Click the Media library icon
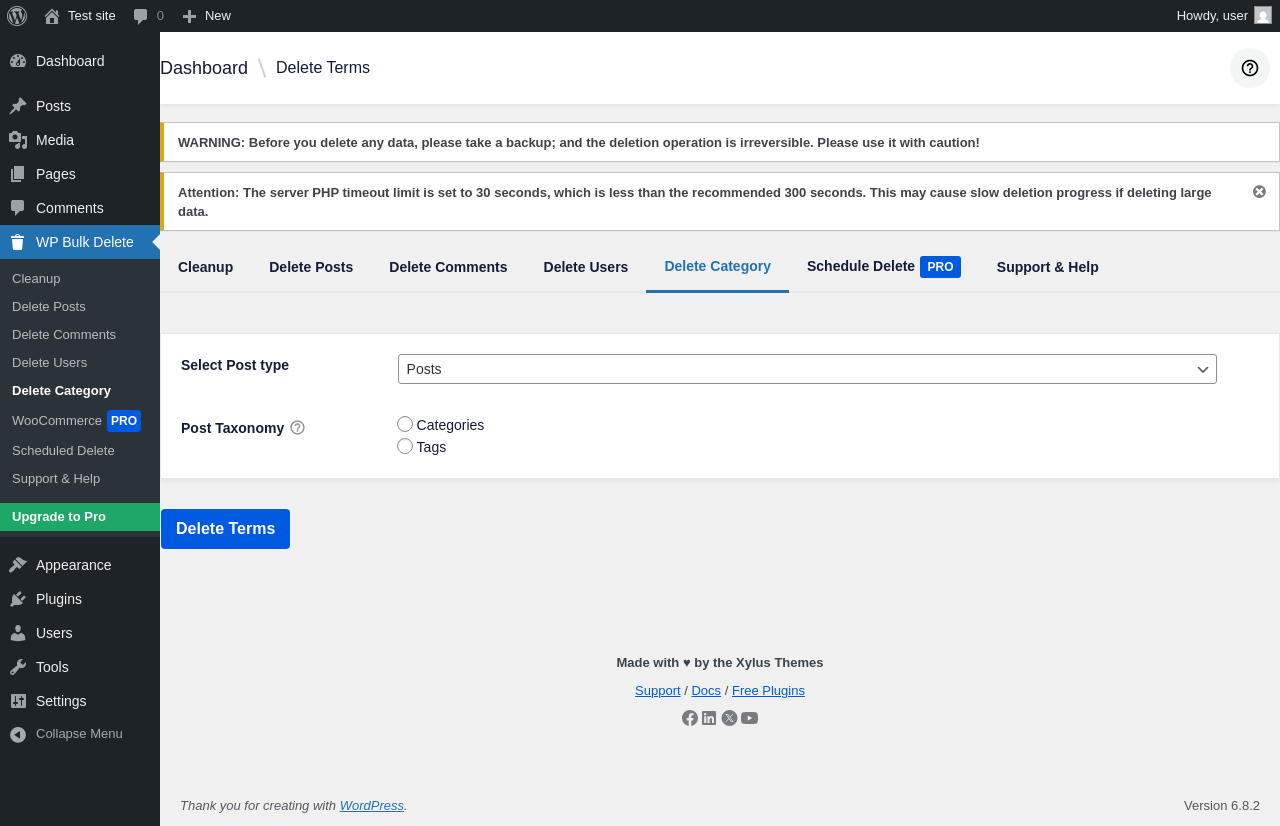The image size is (1280, 826). (18, 140)
